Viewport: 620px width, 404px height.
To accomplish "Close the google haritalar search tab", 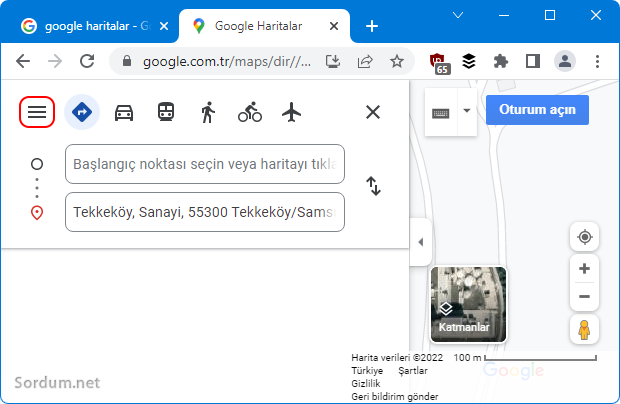I will pyautogui.click(x=164, y=26).
